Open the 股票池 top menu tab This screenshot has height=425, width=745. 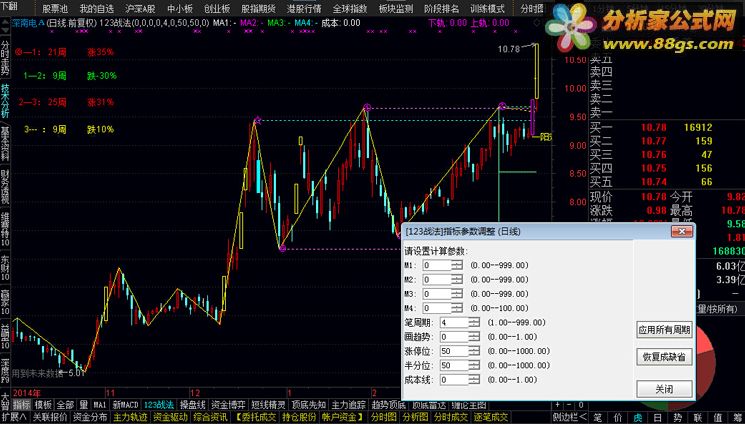coord(55,9)
